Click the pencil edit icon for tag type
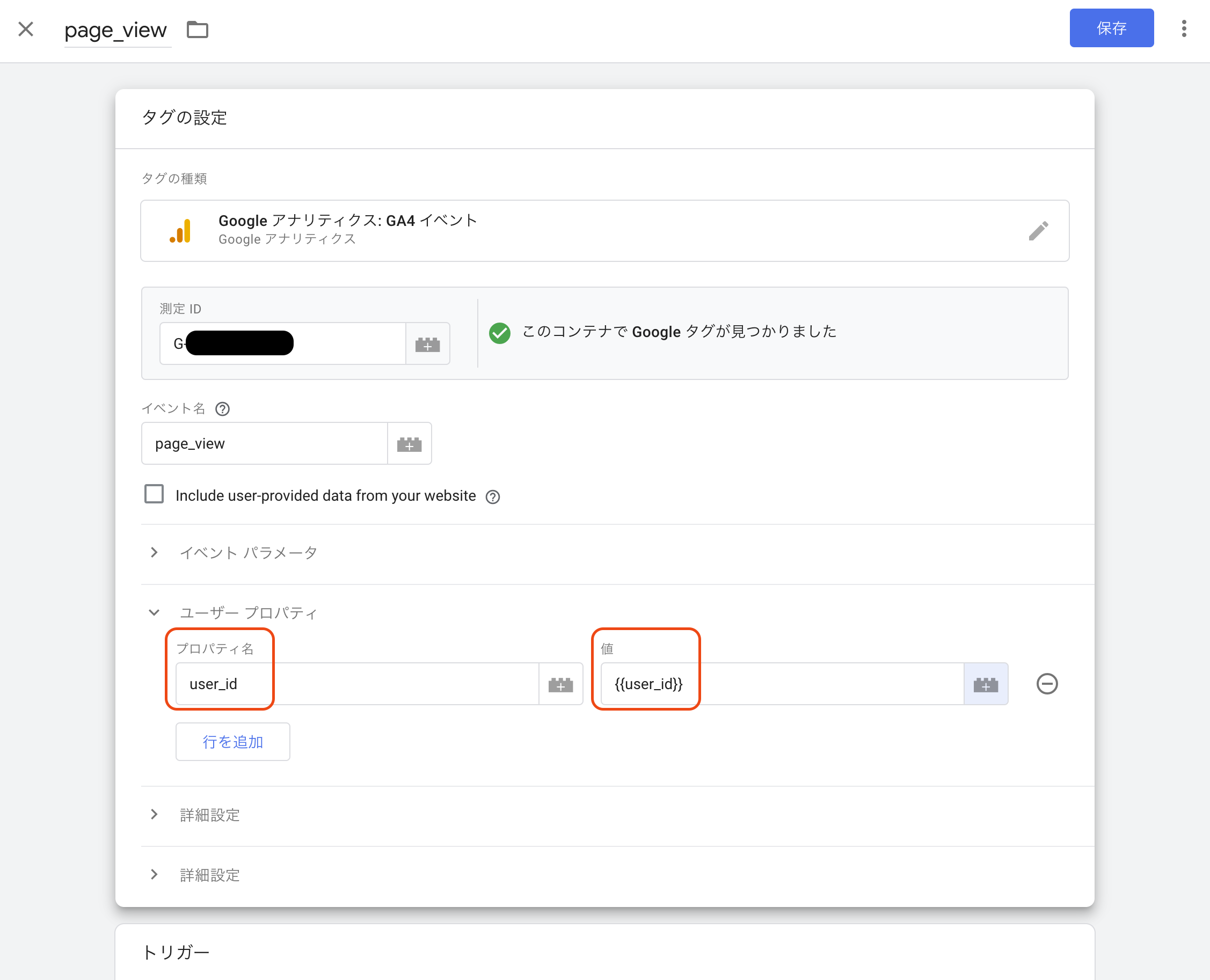Viewport: 1210px width, 980px height. pyautogui.click(x=1038, y=231)
